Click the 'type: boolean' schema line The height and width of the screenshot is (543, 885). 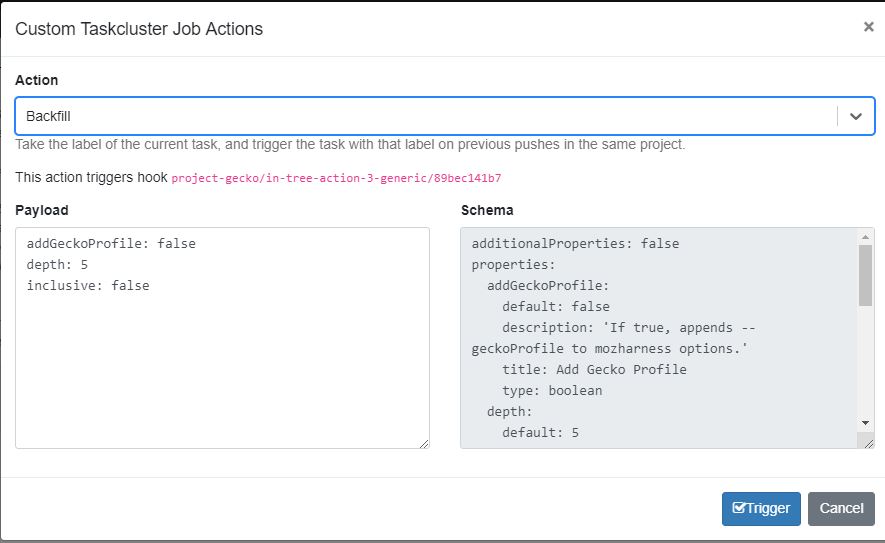(x=552, y=391)
